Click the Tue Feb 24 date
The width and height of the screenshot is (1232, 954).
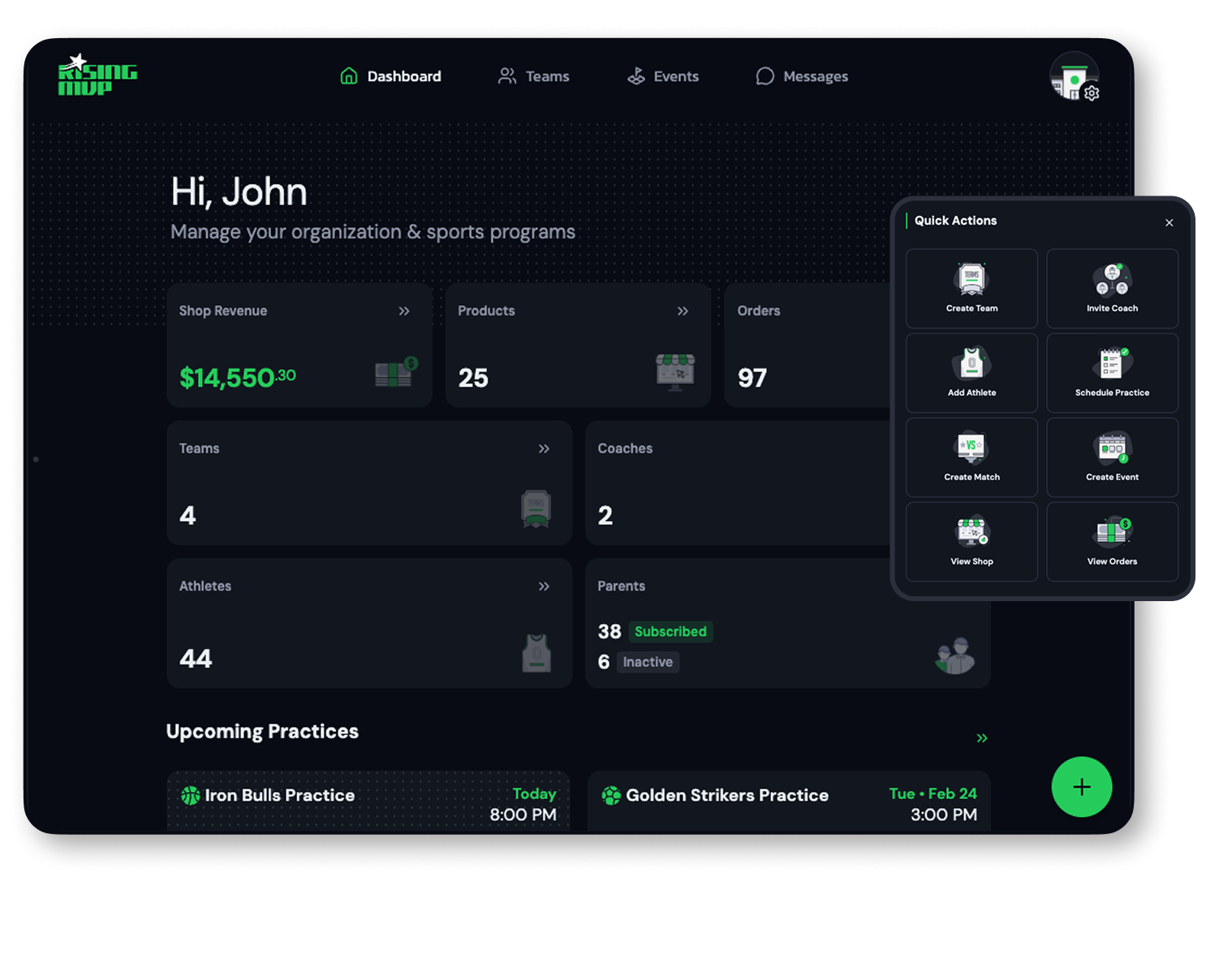coord(933,794)
